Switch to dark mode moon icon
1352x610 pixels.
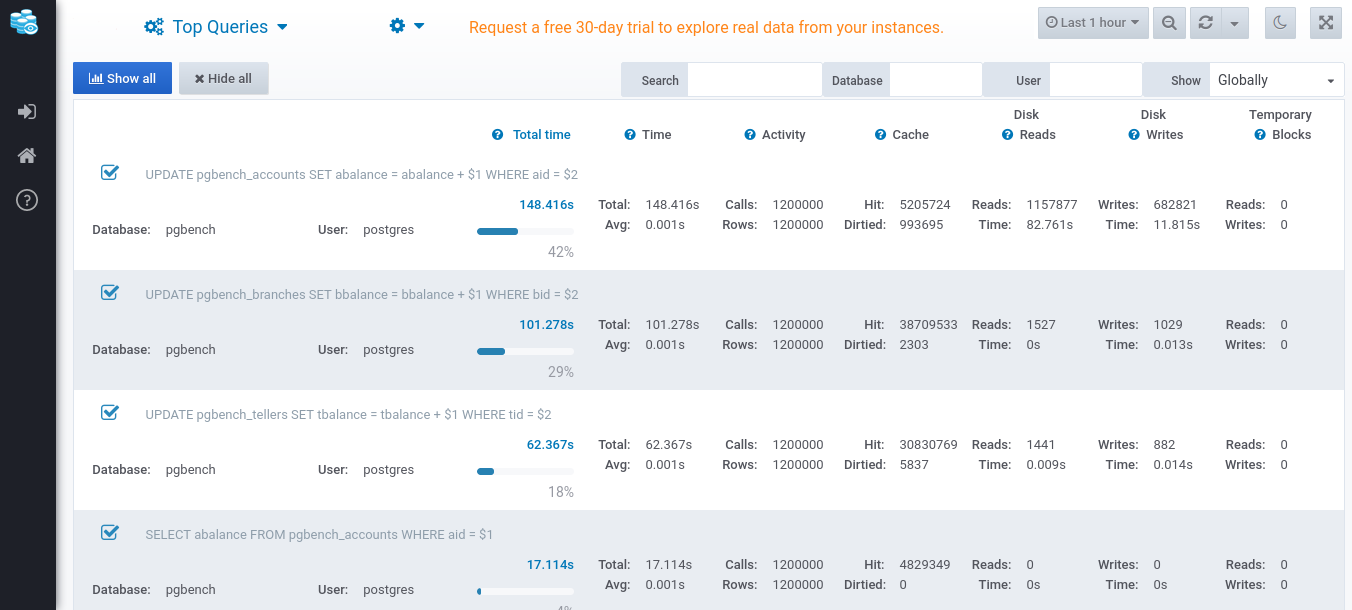coord(1281,23)
